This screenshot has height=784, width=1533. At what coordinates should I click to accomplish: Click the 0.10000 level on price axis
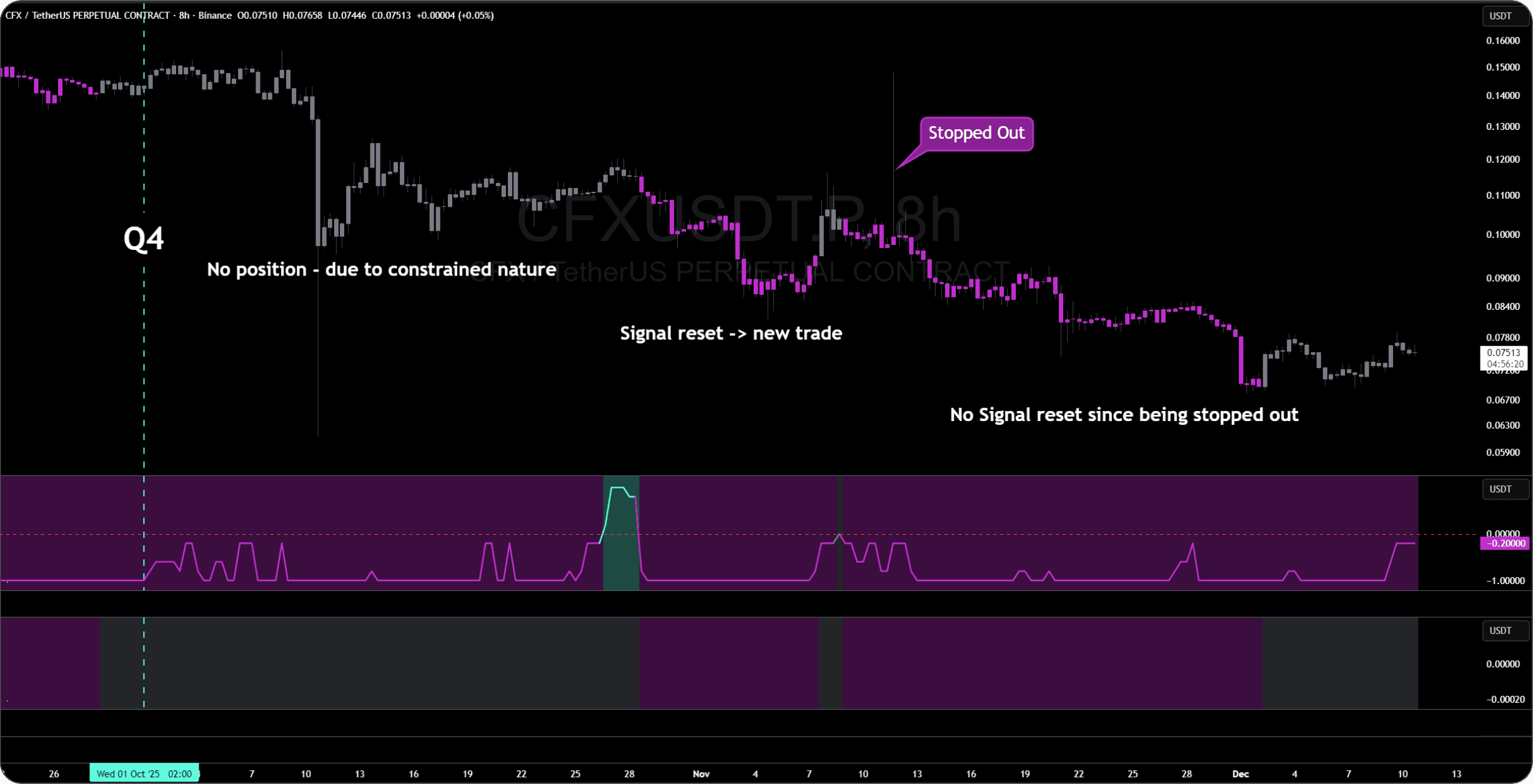pos(1502,234)
